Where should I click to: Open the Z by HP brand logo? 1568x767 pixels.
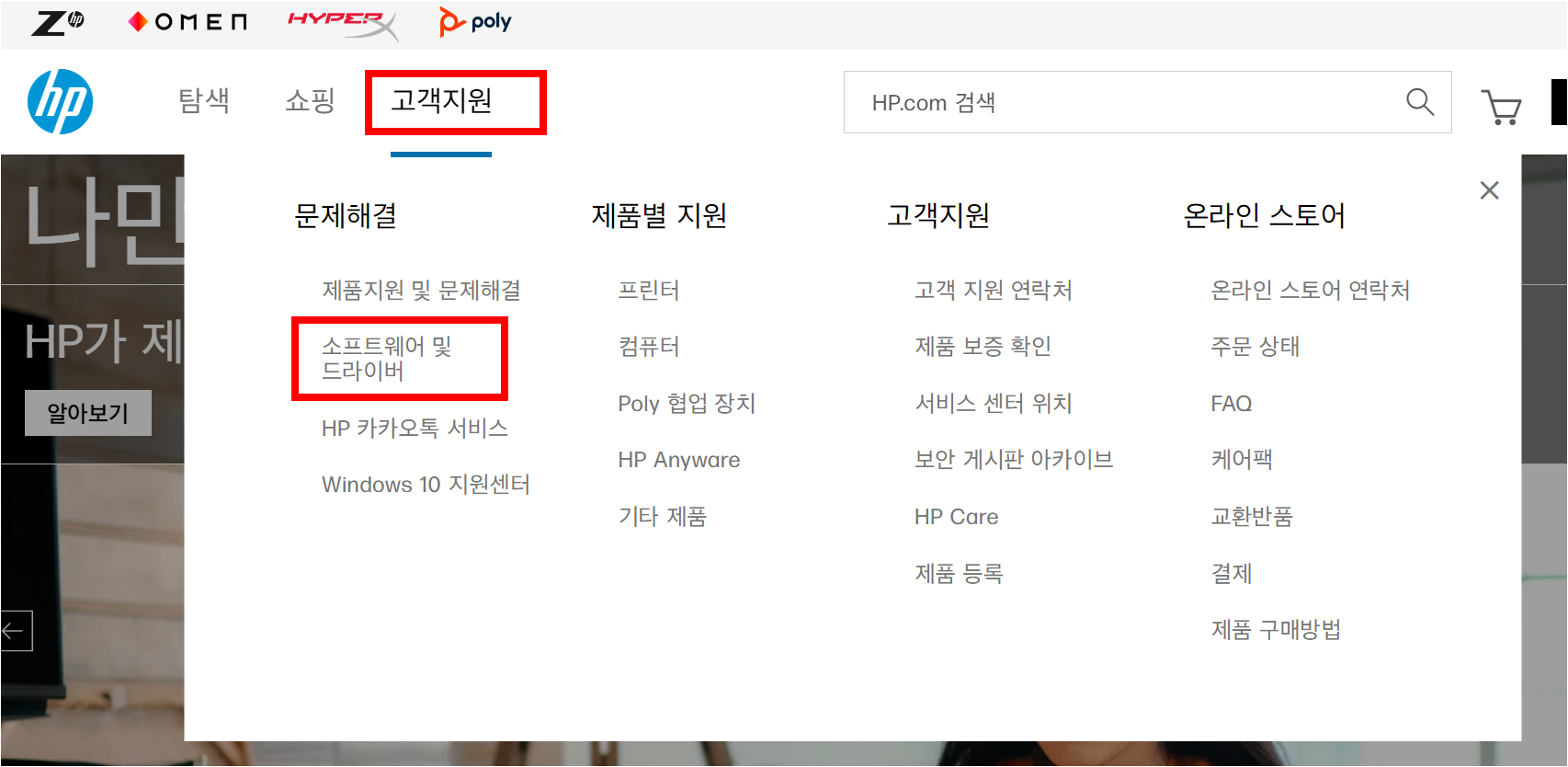(x=57, y=22)
